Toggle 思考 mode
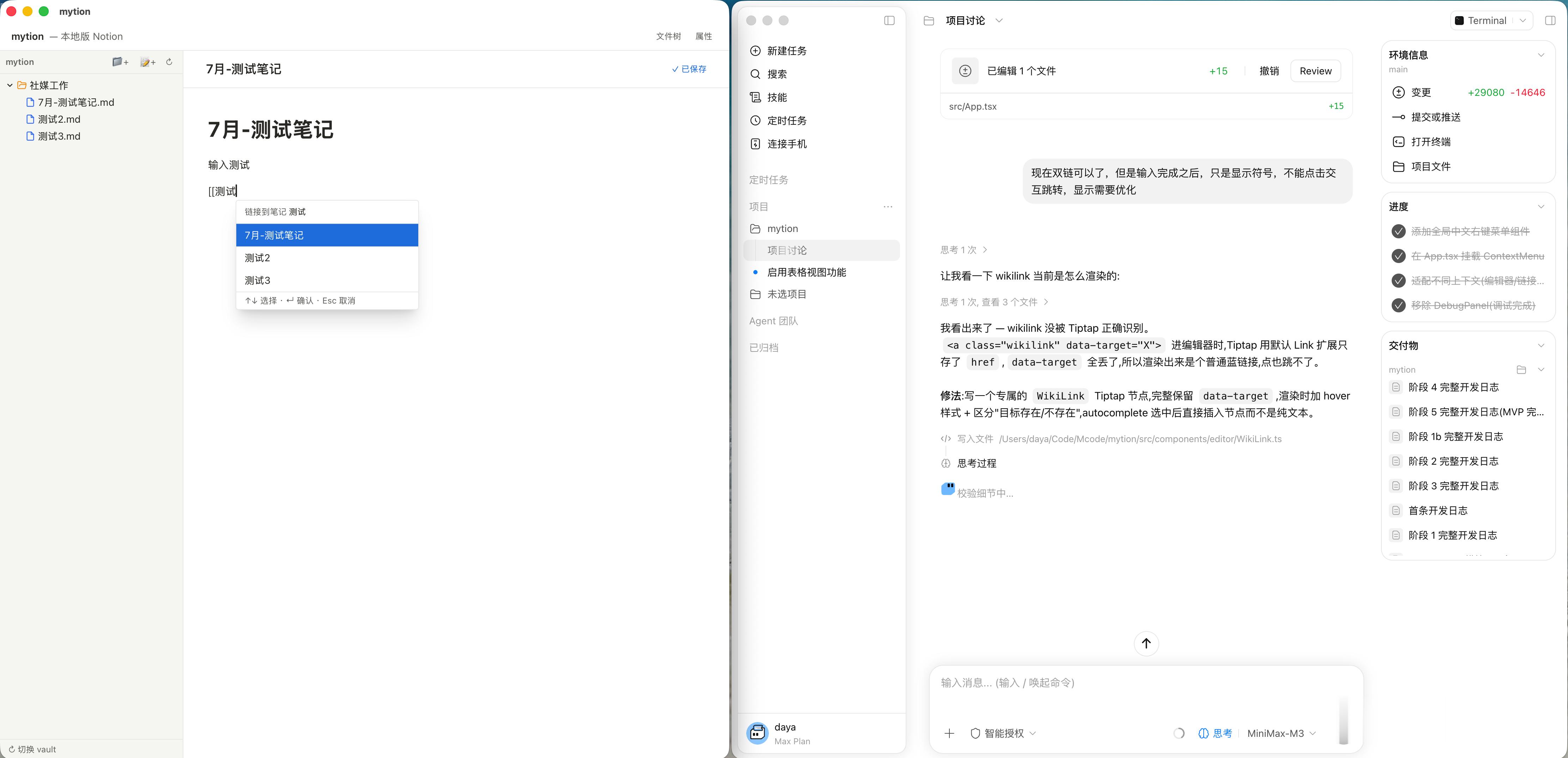The height and width of the screenshot is (758, 1568). (x=1215, y=734)
